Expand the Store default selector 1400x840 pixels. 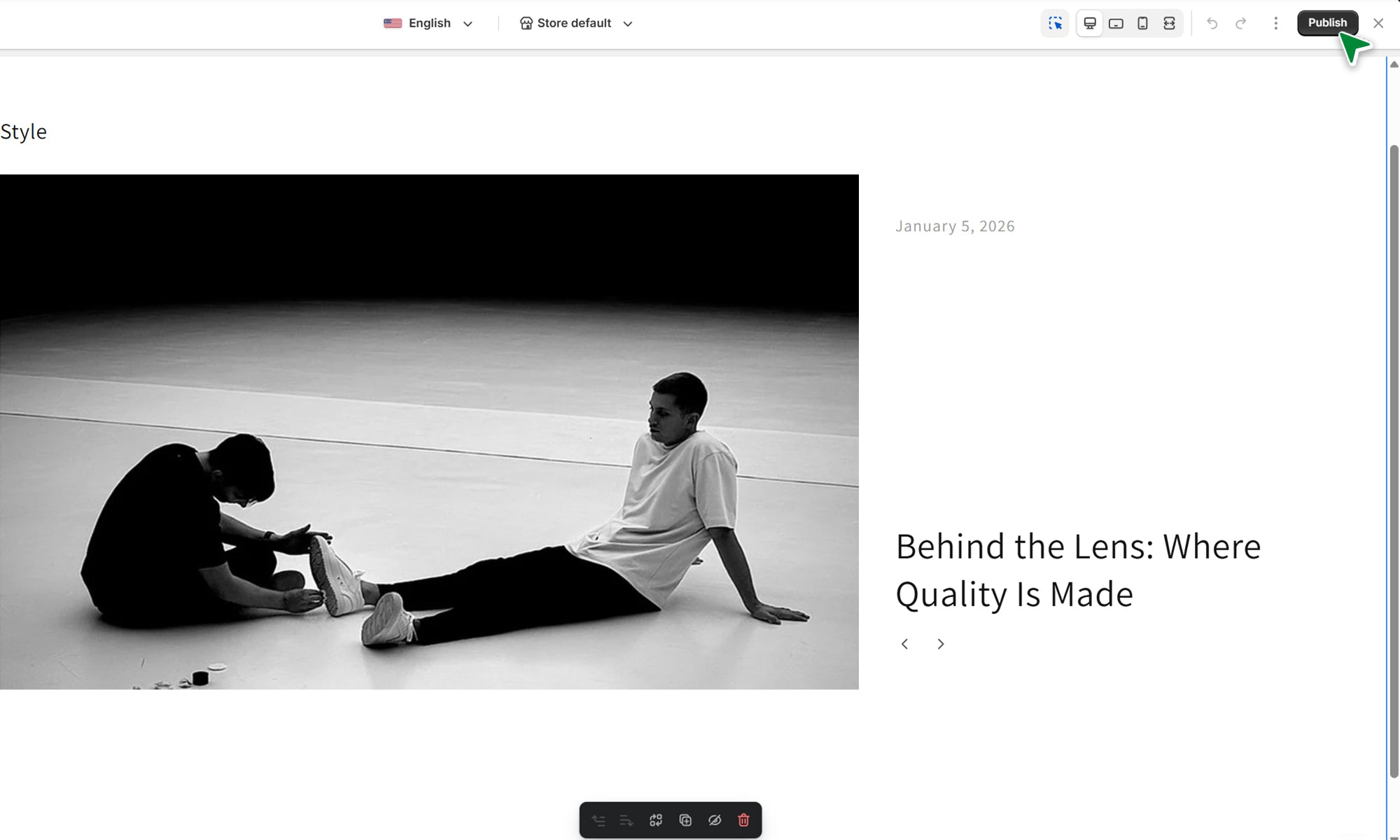click(575, 23)
